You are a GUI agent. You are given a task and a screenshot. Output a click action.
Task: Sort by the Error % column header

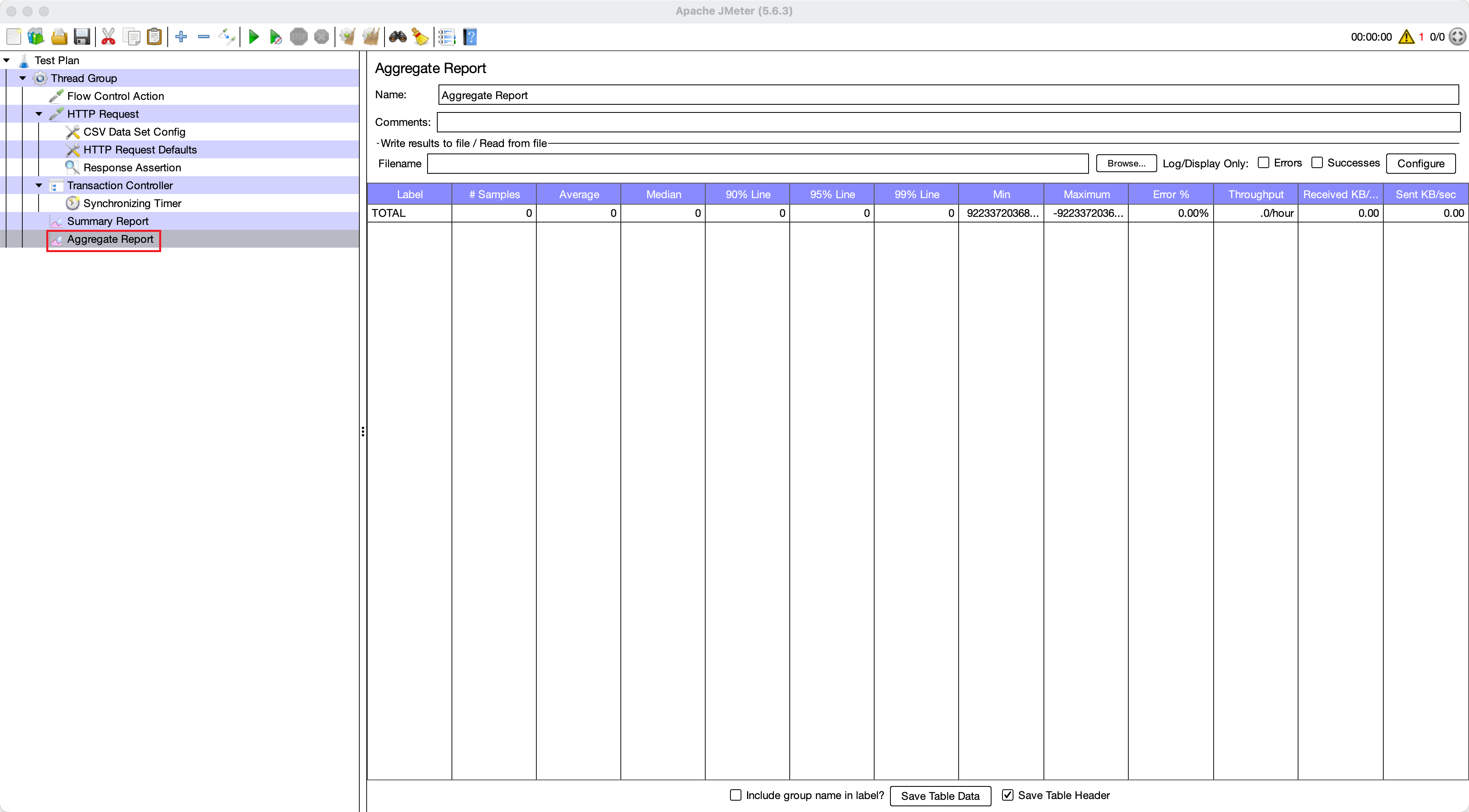pyautogui.click(x=1171, y=194)
